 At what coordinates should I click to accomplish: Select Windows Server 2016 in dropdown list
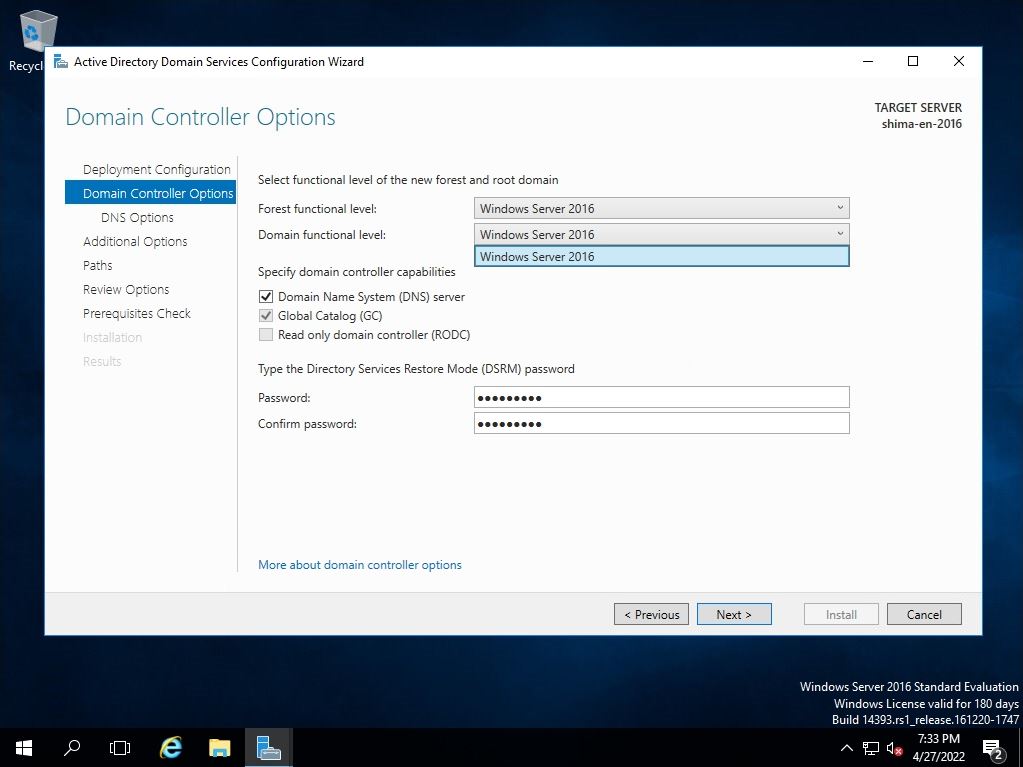662,256
